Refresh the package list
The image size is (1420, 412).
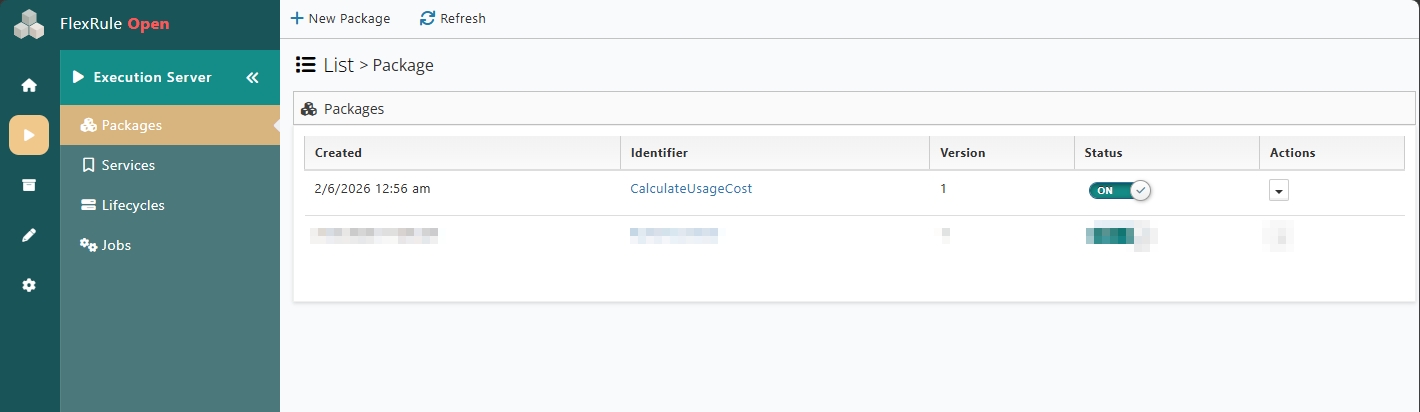tap(453, 18)
